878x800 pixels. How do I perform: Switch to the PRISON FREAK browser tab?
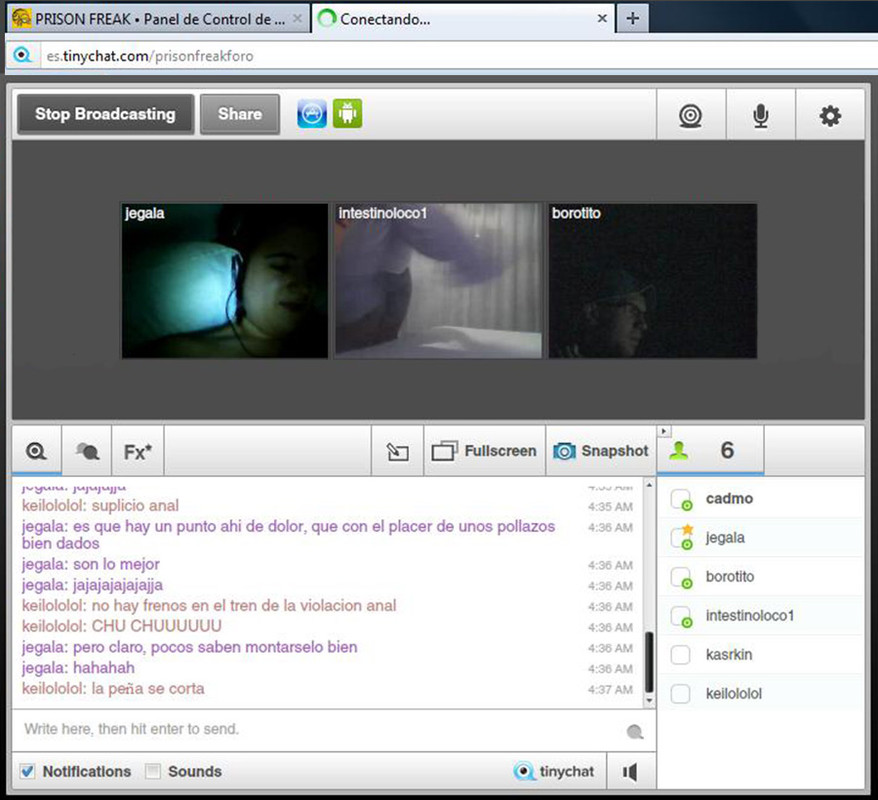[160, 19]
